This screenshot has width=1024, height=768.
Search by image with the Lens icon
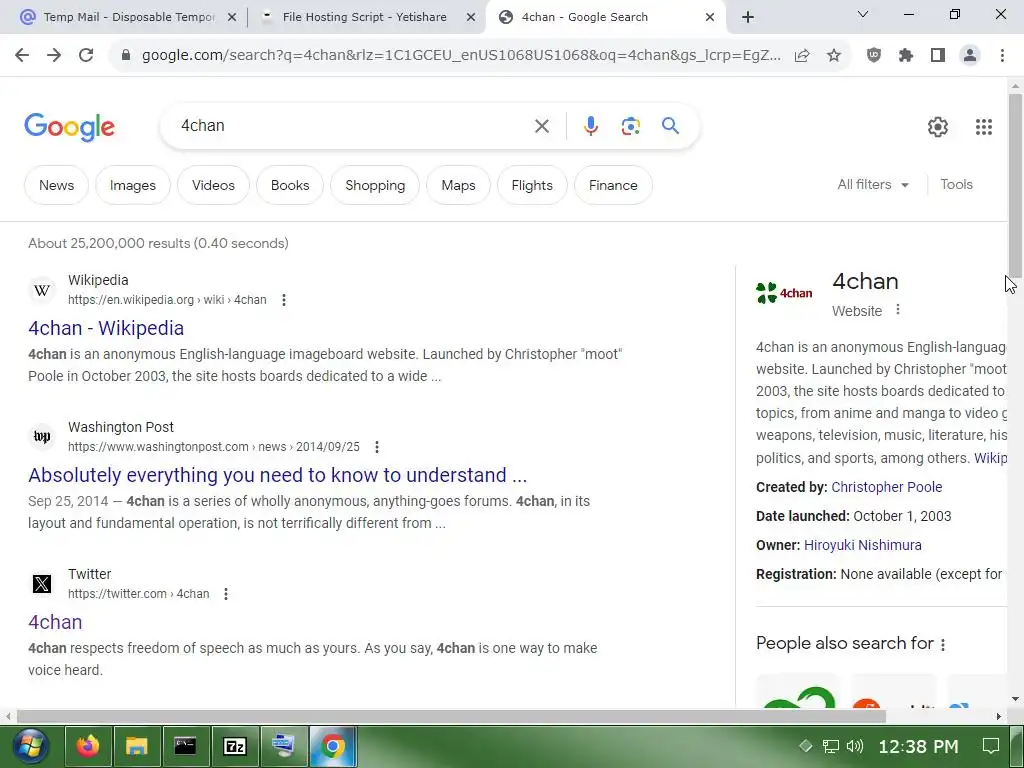coord(630,126)
